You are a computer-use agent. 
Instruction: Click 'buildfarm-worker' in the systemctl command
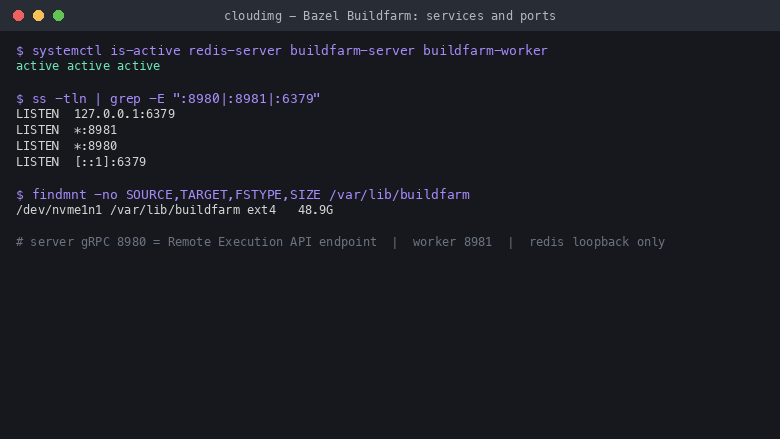pos(485,51)
